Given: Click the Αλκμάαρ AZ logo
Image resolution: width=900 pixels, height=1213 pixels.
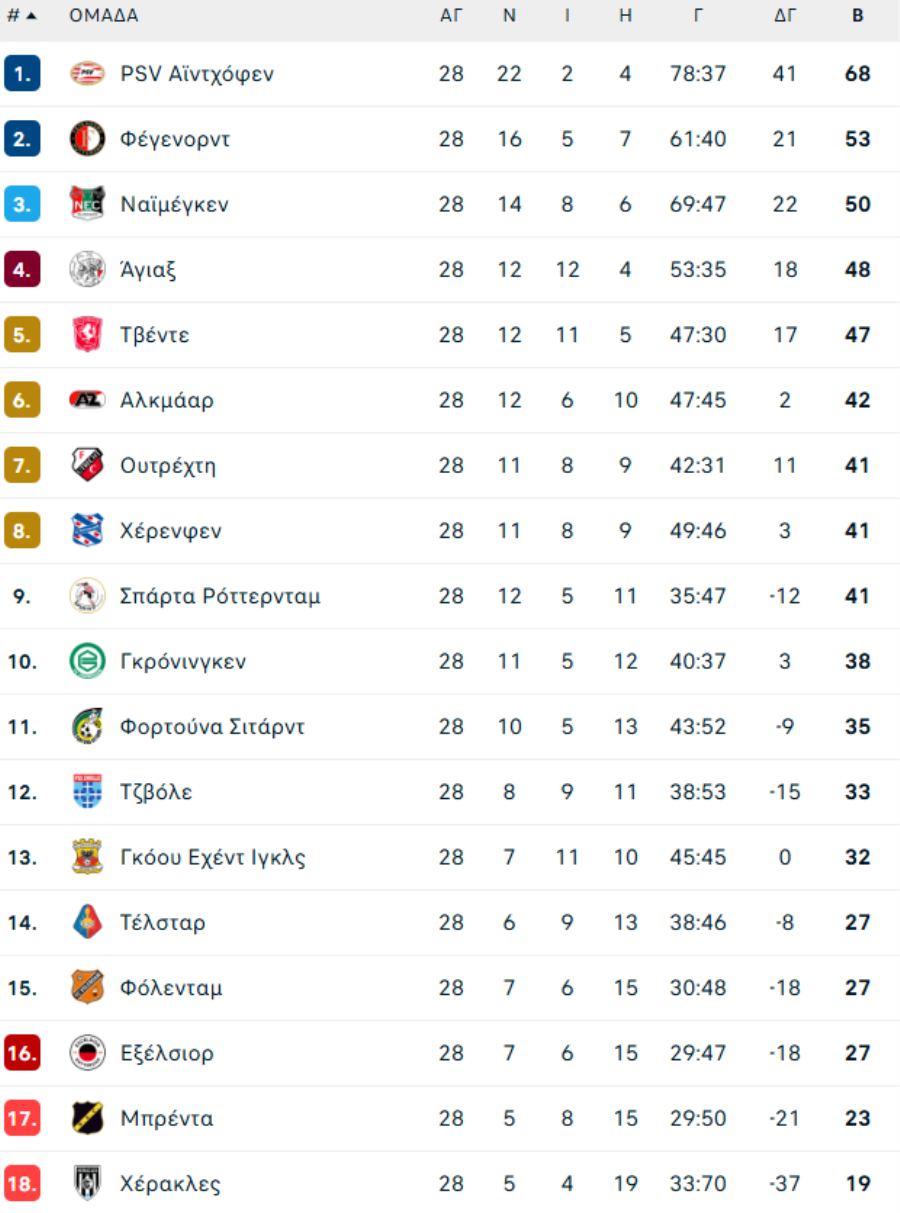Looking at the screenshot, I should (x=87, y=400).
